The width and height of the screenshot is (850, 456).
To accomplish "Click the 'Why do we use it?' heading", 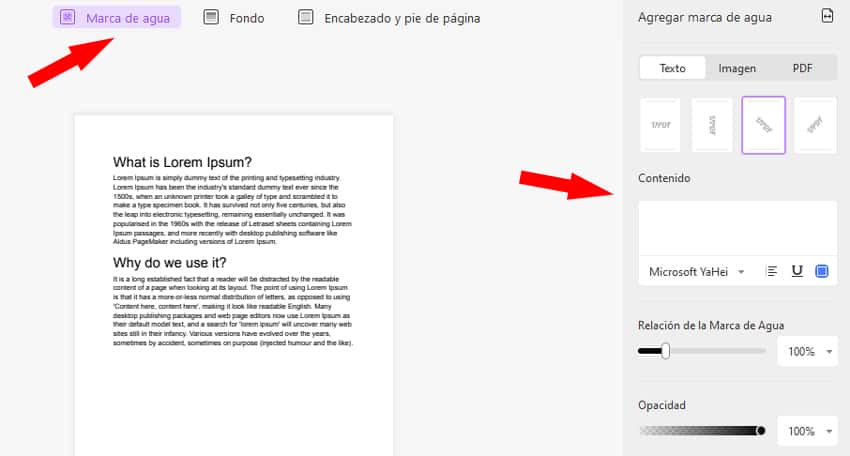I will pyautogui.click(x=169, y=263).
